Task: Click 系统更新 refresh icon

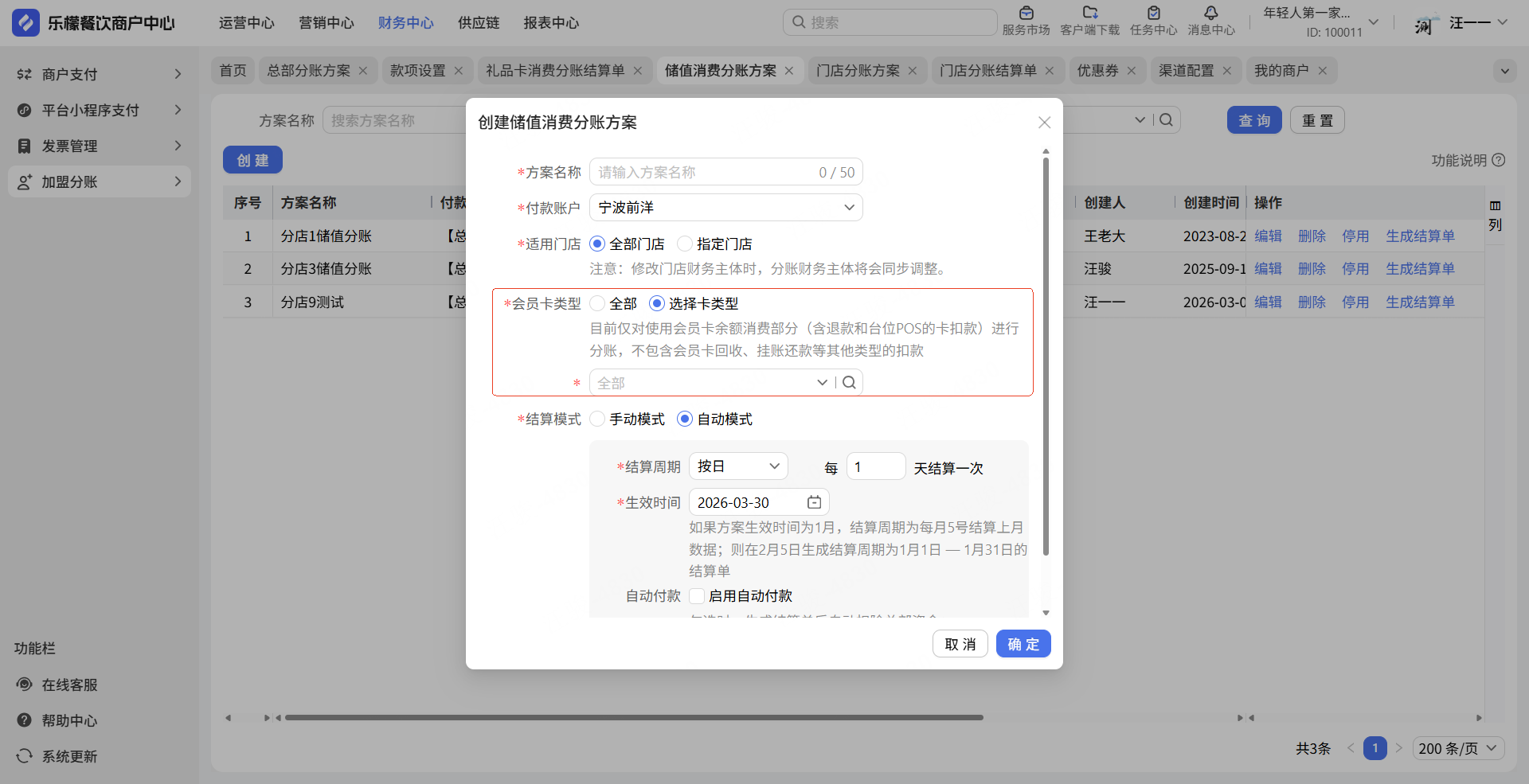Action: [25, 756]
